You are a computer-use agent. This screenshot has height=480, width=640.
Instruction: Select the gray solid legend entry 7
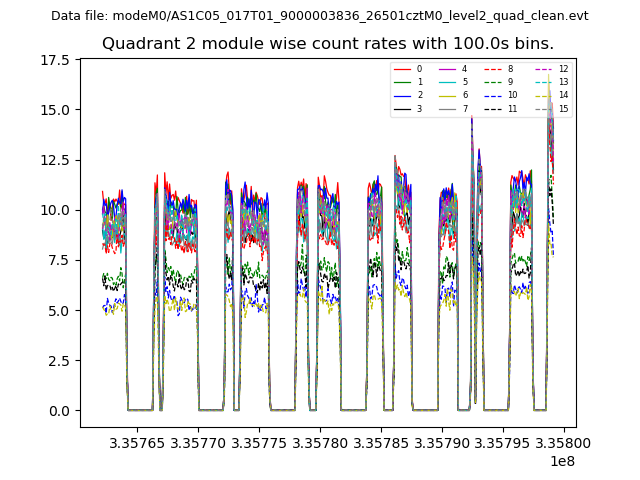449,108
